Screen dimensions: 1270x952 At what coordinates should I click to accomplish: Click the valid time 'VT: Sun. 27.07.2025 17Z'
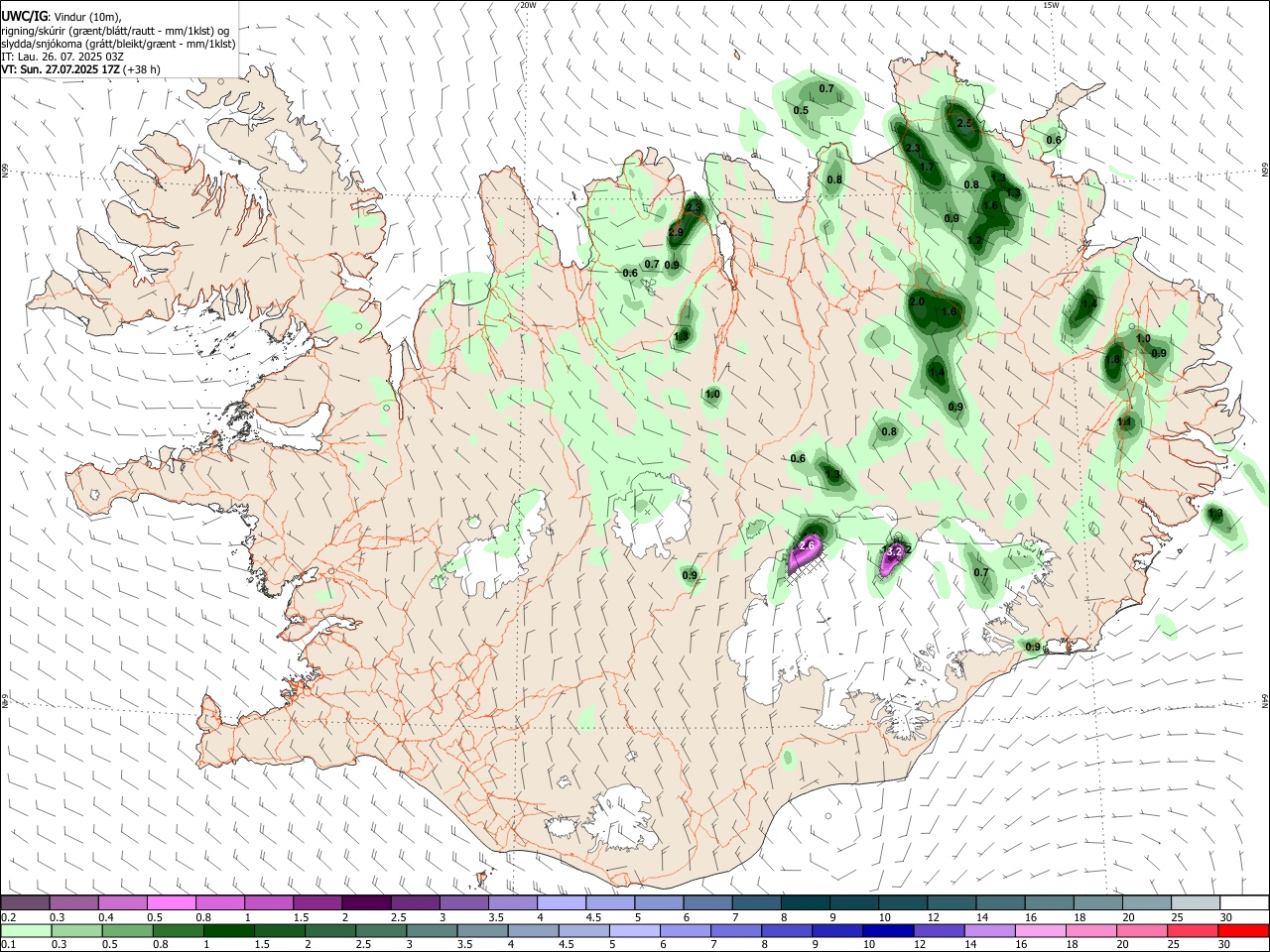61,70
